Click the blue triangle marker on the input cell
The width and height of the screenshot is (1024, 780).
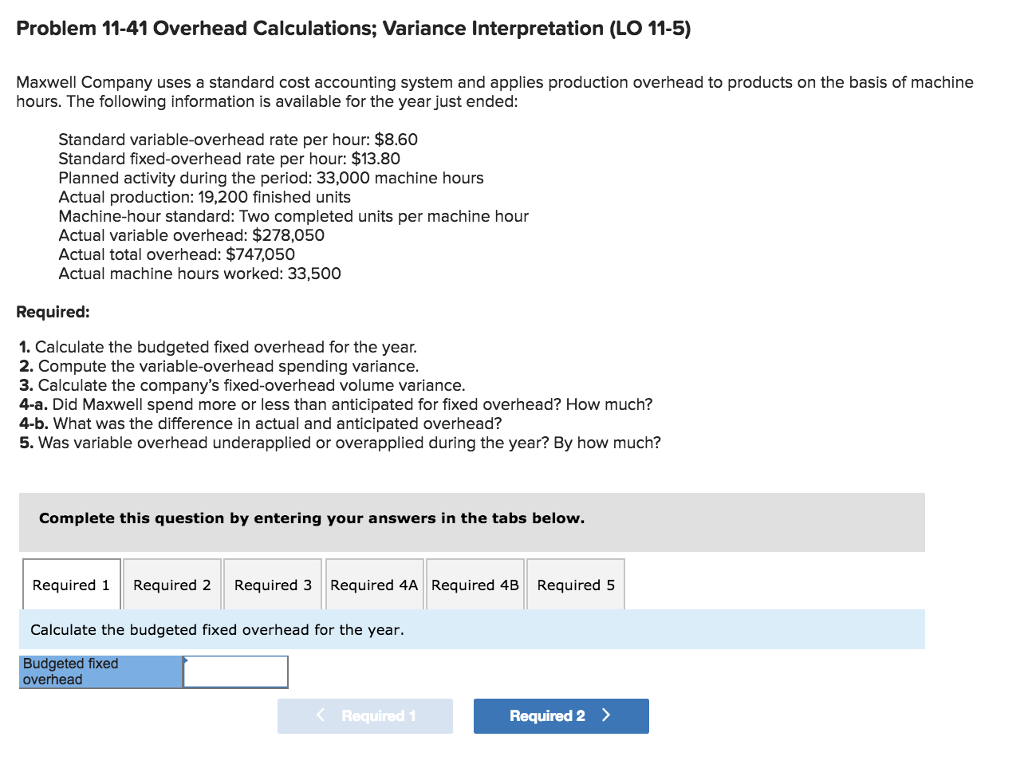pos(185,660)
